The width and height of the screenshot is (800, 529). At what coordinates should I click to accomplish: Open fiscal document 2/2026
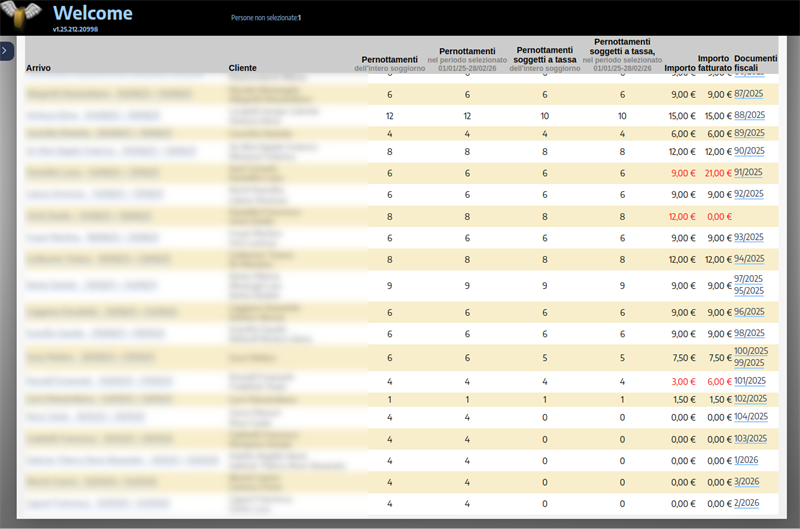click(746, 503)
